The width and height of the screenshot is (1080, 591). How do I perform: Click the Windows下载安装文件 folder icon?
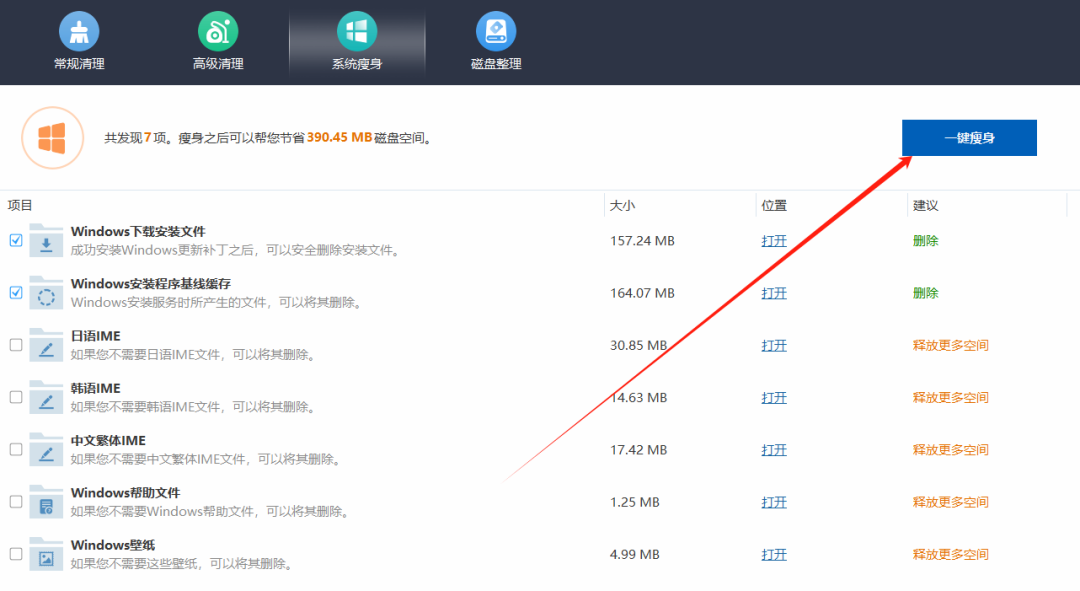46,240
